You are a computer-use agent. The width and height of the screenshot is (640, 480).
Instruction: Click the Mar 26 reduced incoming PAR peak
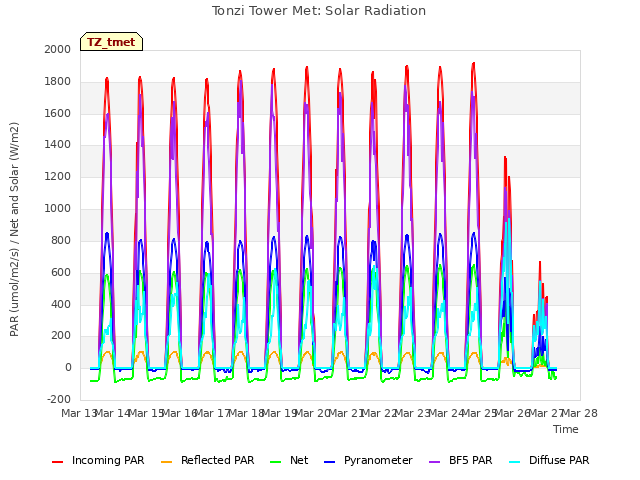click(x=505, y=158)
